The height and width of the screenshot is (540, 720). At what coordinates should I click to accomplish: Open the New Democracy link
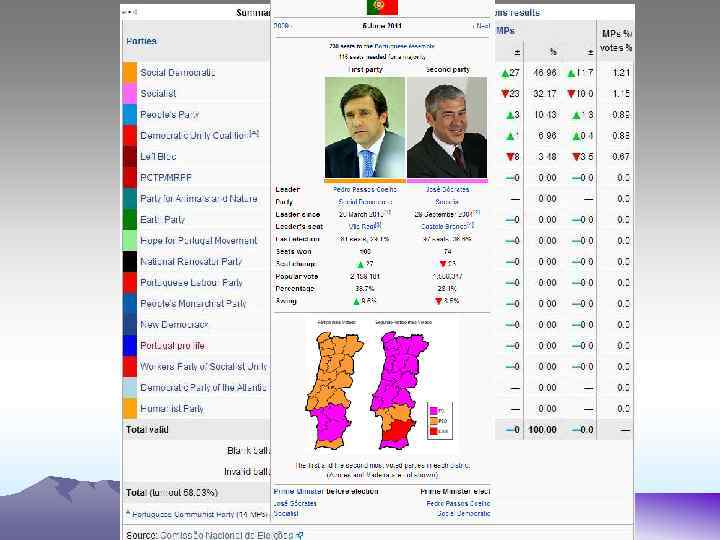click(x=174, y=324)
